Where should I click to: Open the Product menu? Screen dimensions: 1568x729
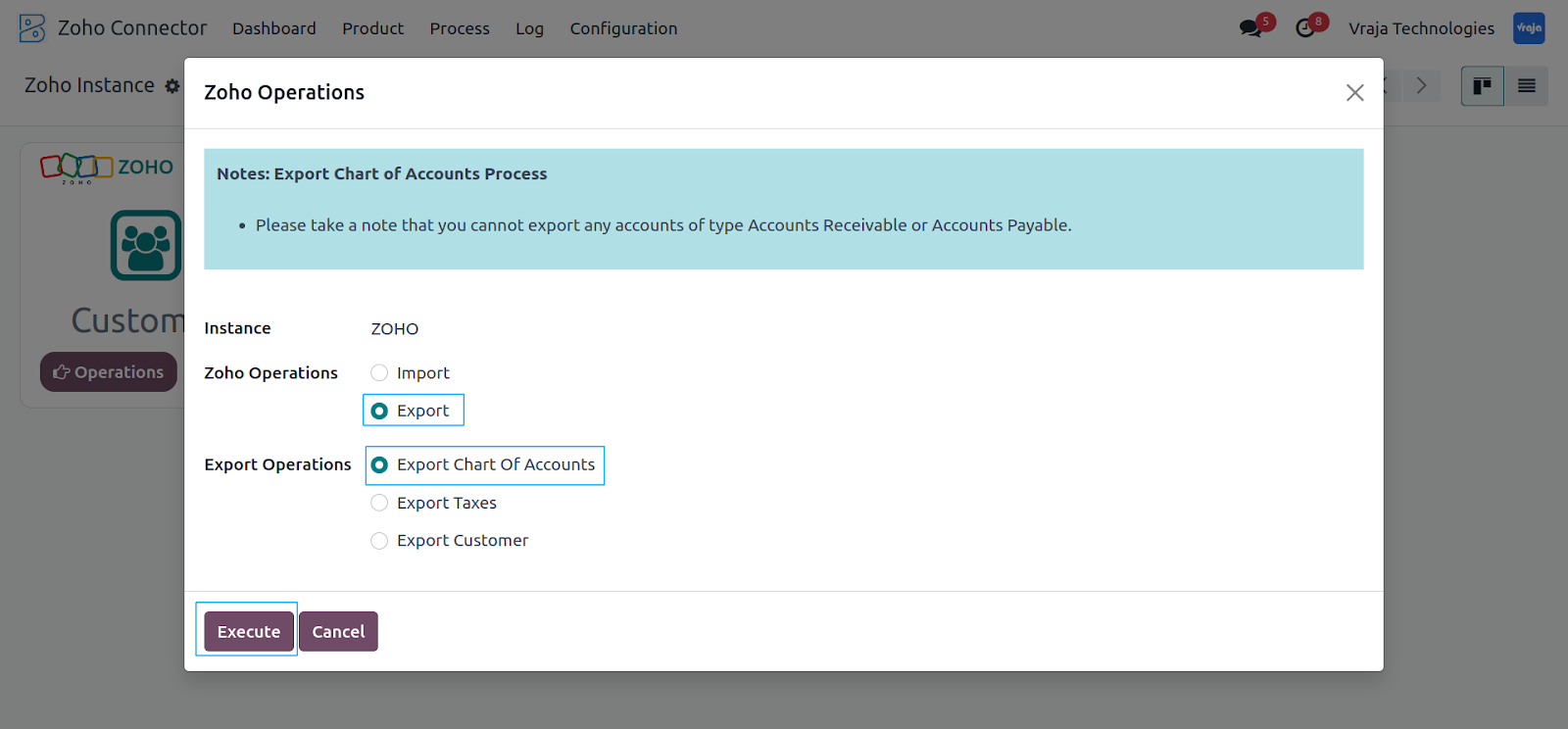click(372, 28)
